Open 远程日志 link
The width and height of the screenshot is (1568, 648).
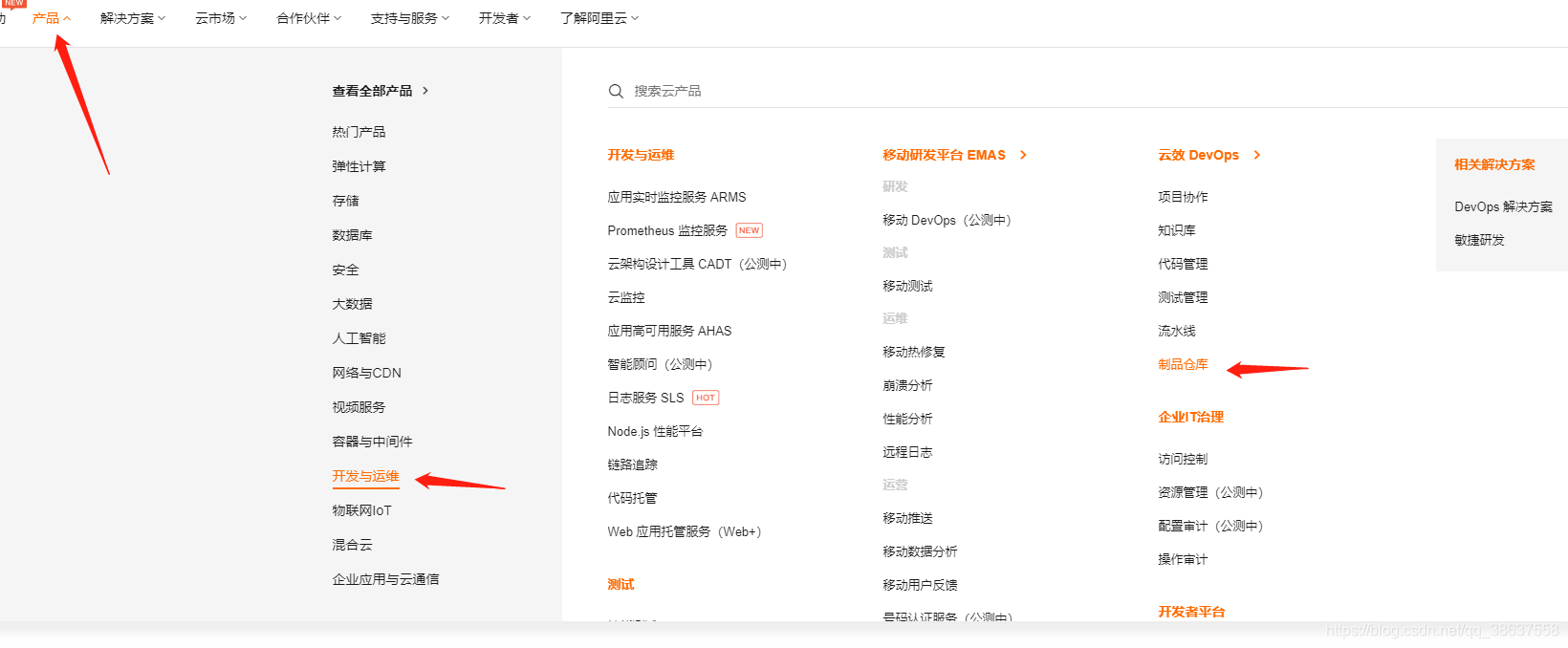[907, 452]
